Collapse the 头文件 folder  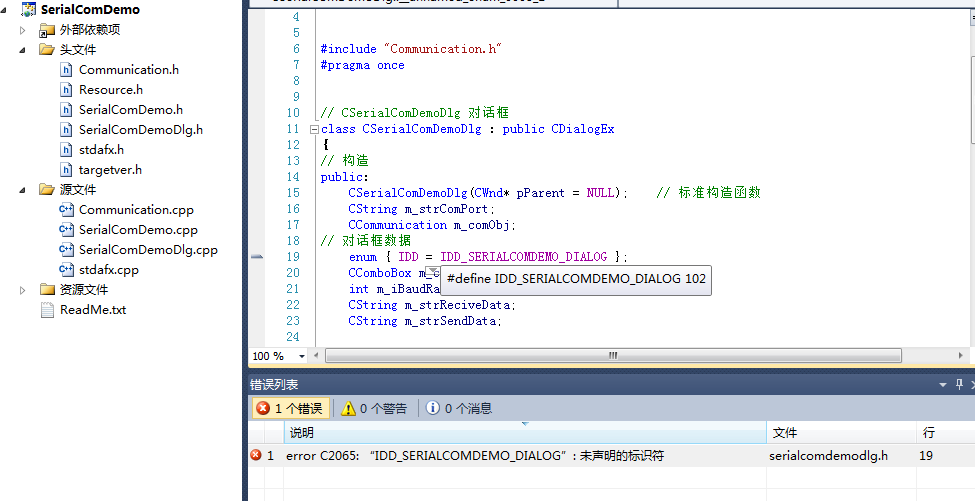pos(22,50)
